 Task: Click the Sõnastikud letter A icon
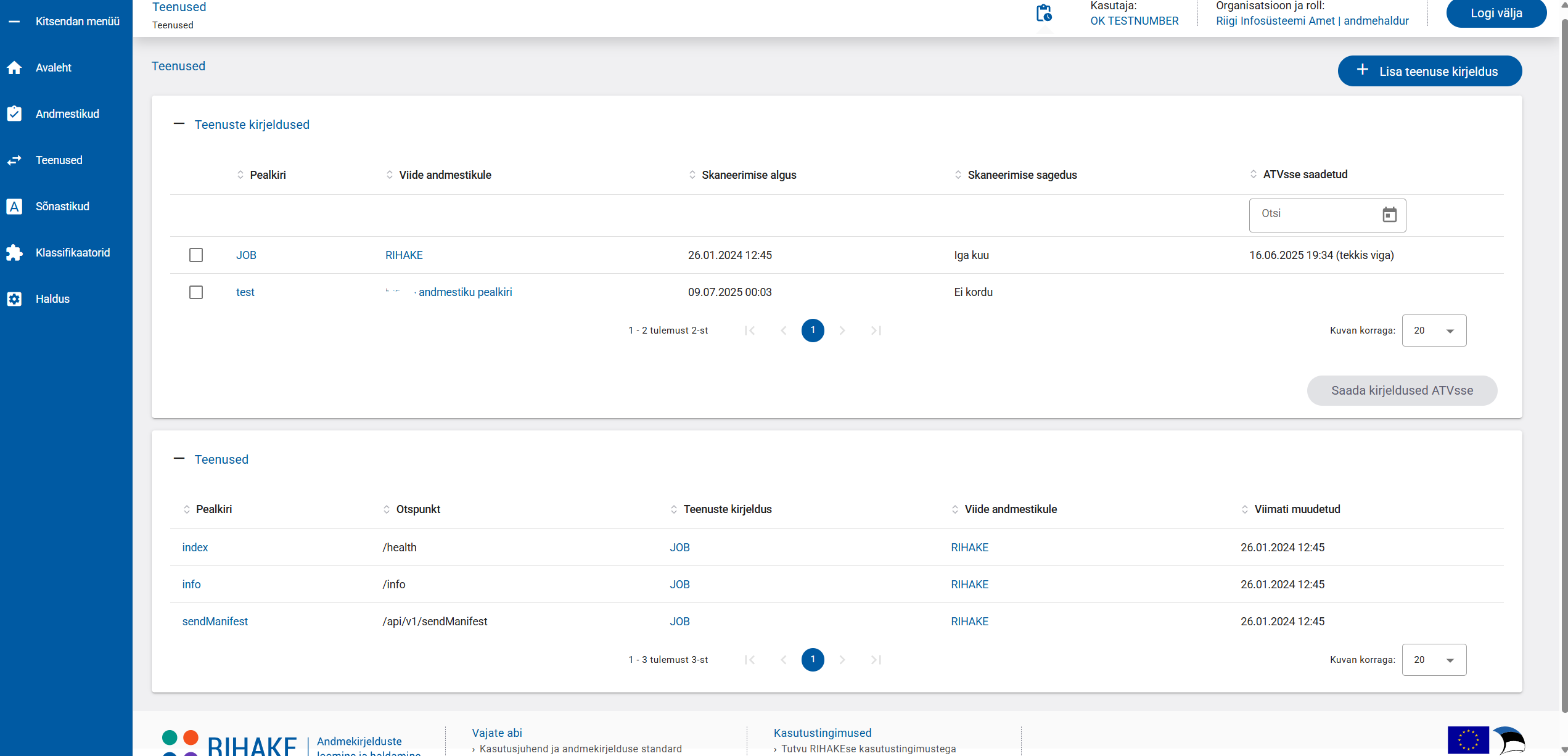coord(14,207)
